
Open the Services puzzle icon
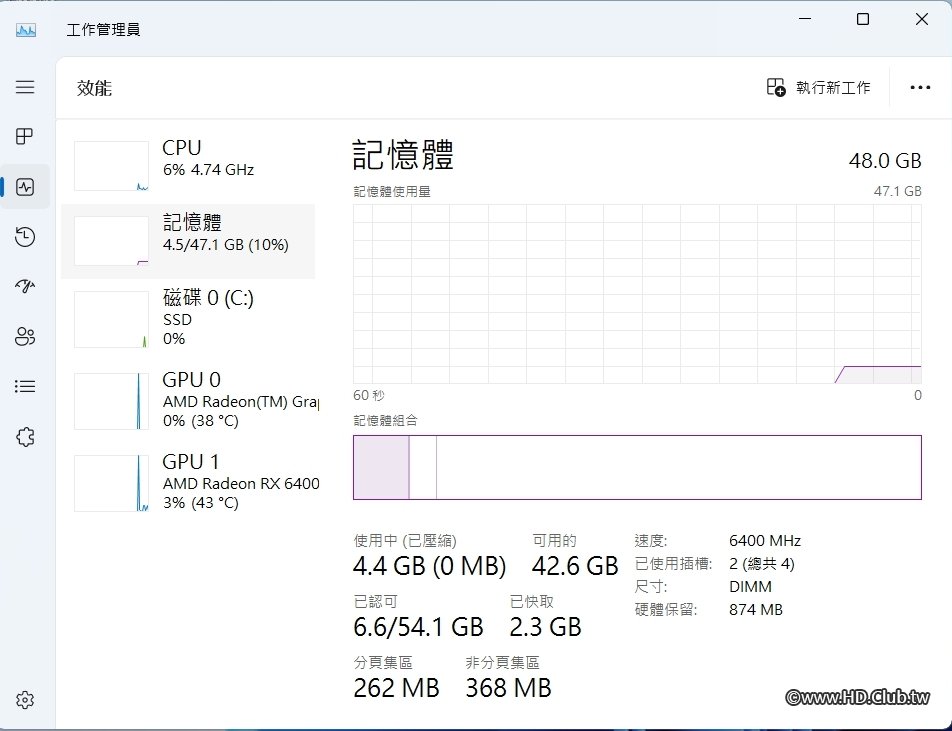tap(25, 436)
